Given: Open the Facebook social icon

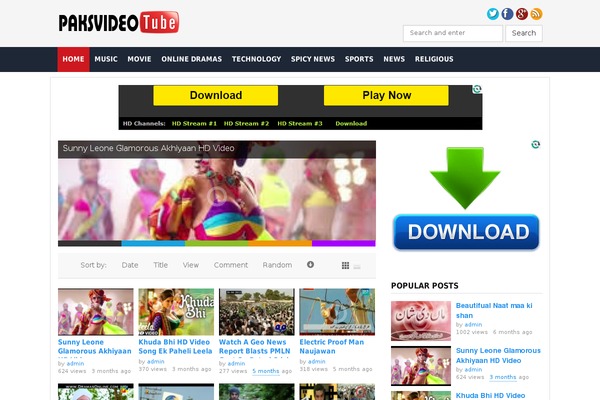Looking at the screenshot, I should [507, 14].
